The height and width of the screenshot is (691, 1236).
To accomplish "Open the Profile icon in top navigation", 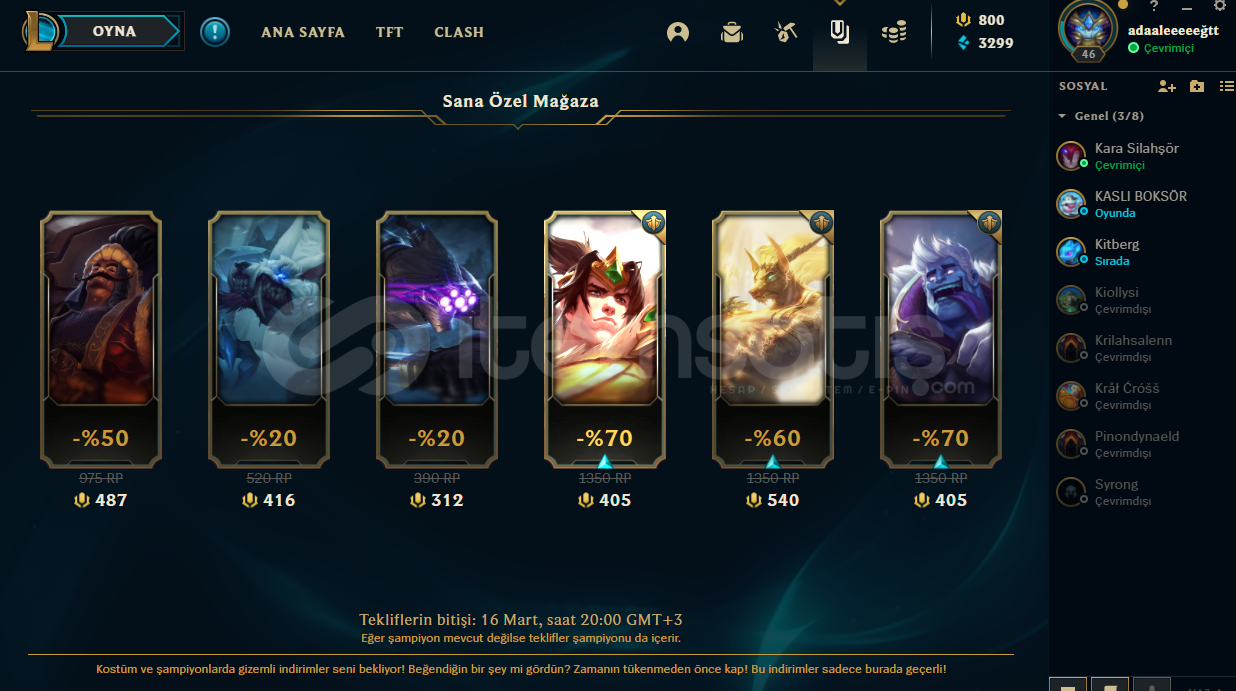I will click(x=678, y=32).
